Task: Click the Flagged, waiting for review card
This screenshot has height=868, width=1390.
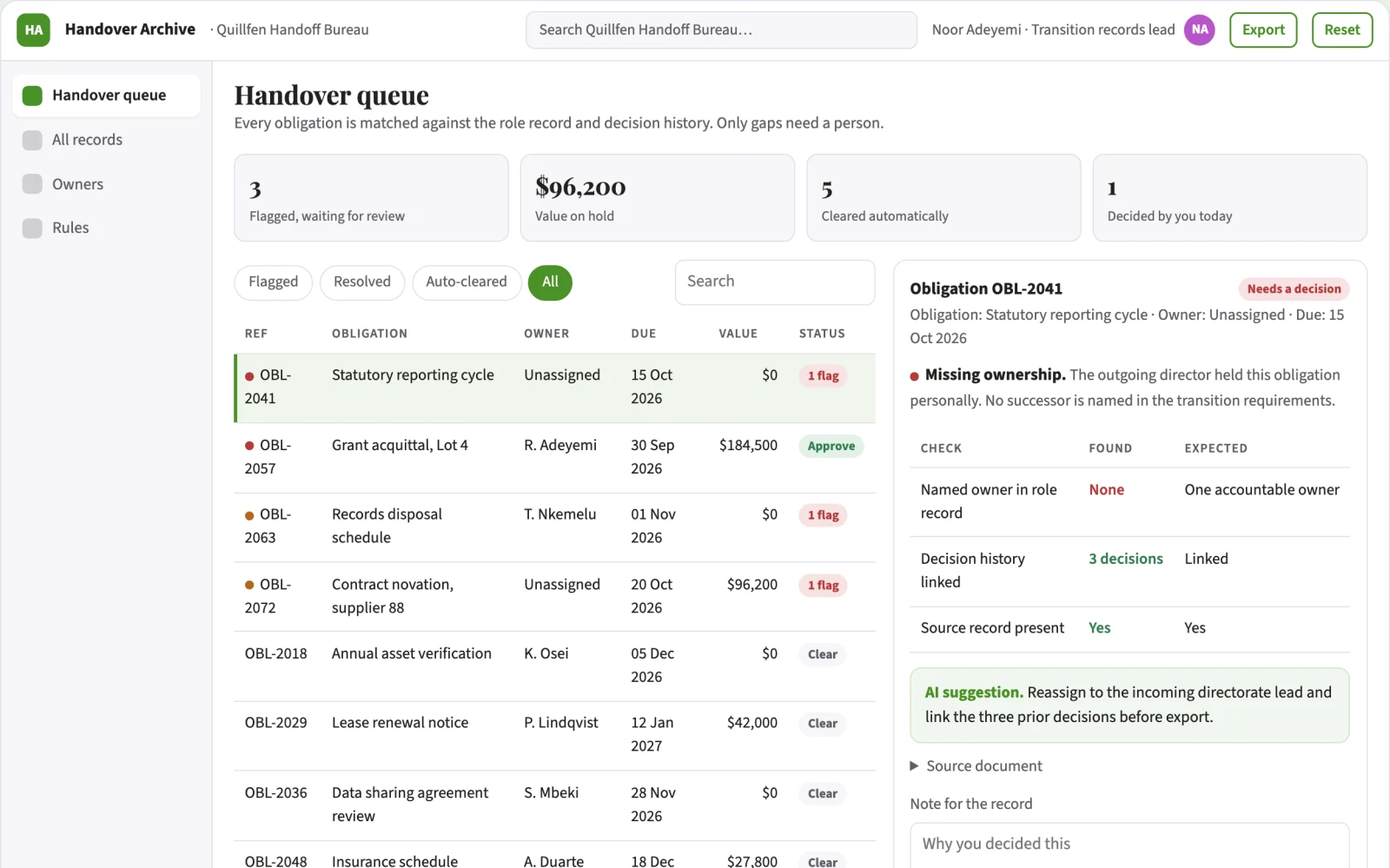Action: pyautogui.click(x=371, y=198)
